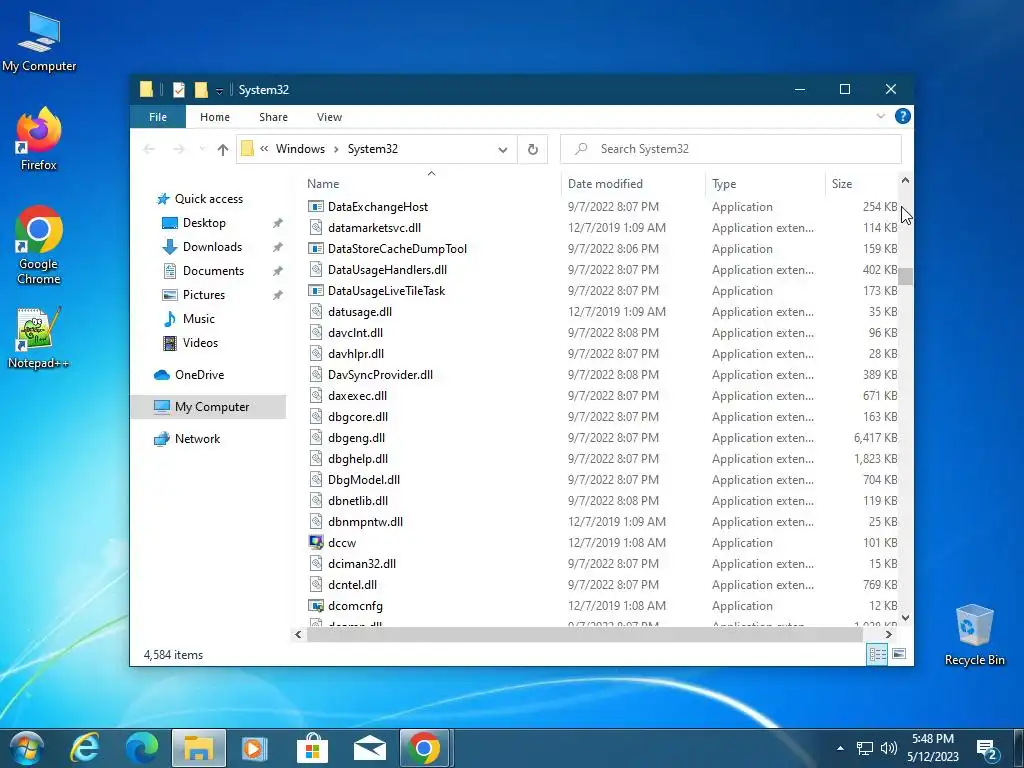
Task: Sort by the Name column header
Action: [431, 184]
